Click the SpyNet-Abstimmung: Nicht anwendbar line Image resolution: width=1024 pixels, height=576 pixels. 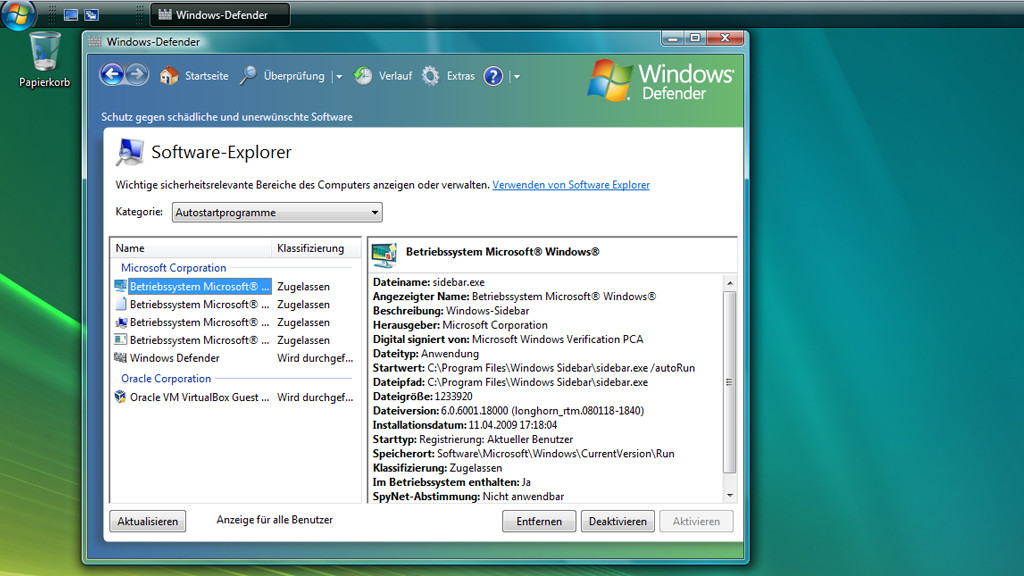pyautogui.click(x=468, y=496)
